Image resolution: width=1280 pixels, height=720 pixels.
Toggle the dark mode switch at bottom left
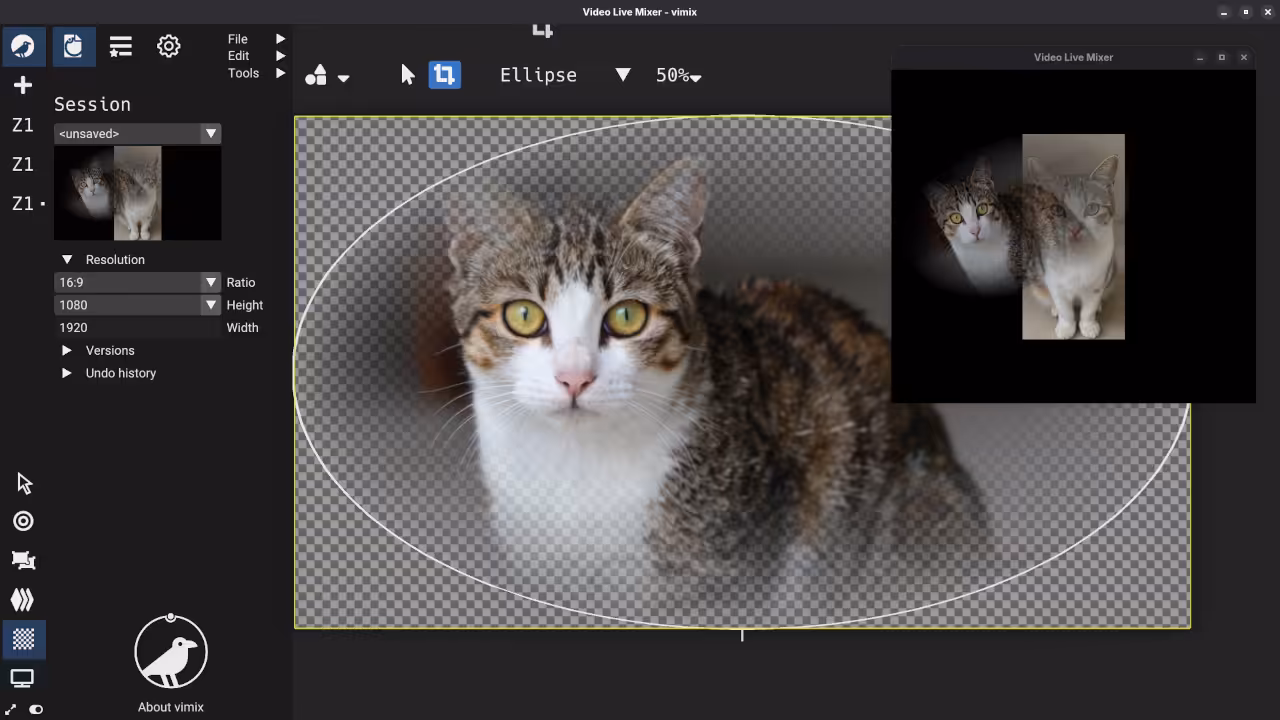coord(36,709)
